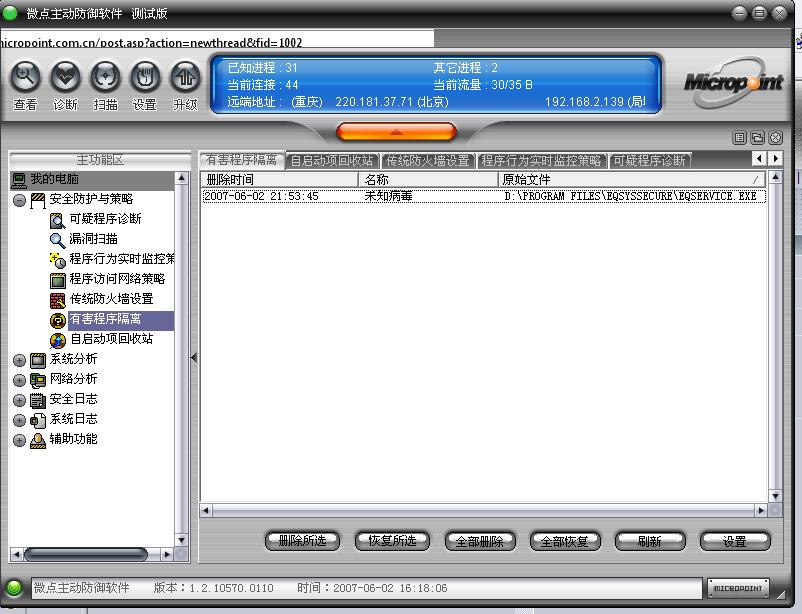Sort by the 名称 column header
802x614 pixels.
click(429, 180)
